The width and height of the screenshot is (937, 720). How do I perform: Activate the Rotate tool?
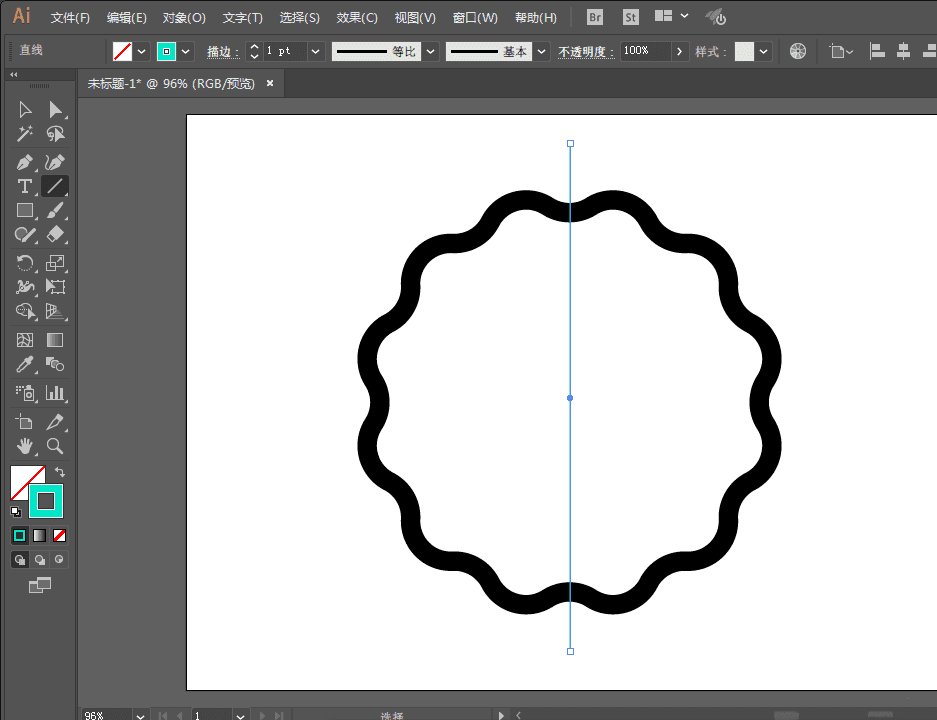25,263
